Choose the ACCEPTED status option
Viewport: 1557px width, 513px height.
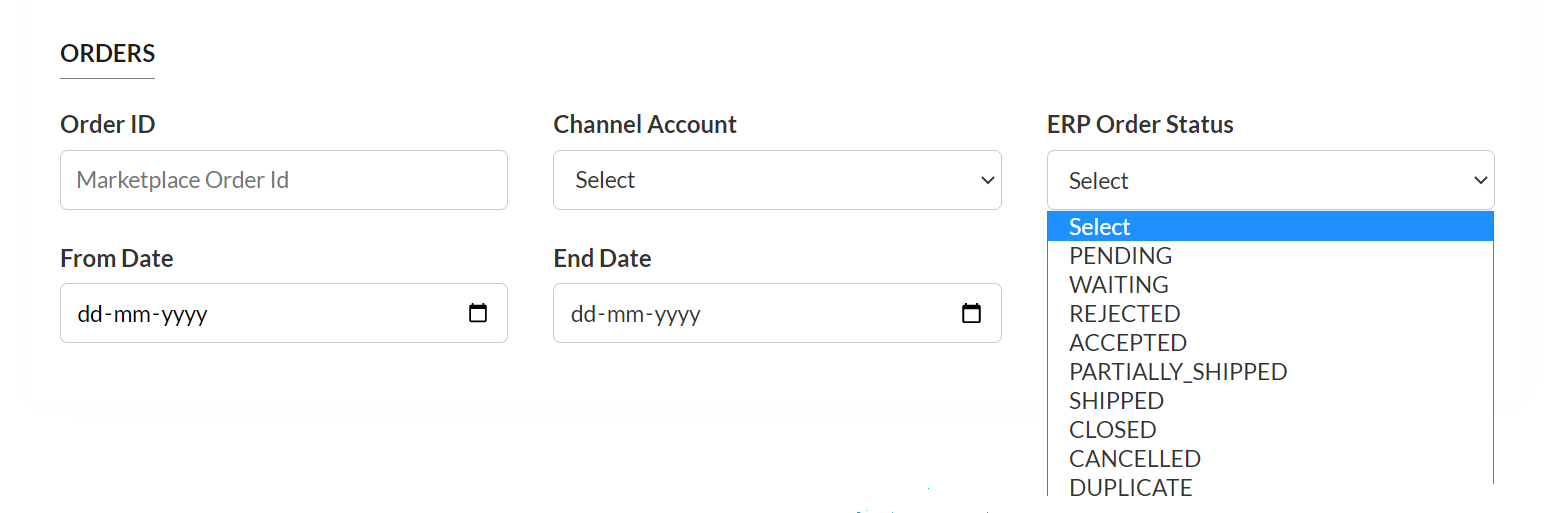point(1128,343)
